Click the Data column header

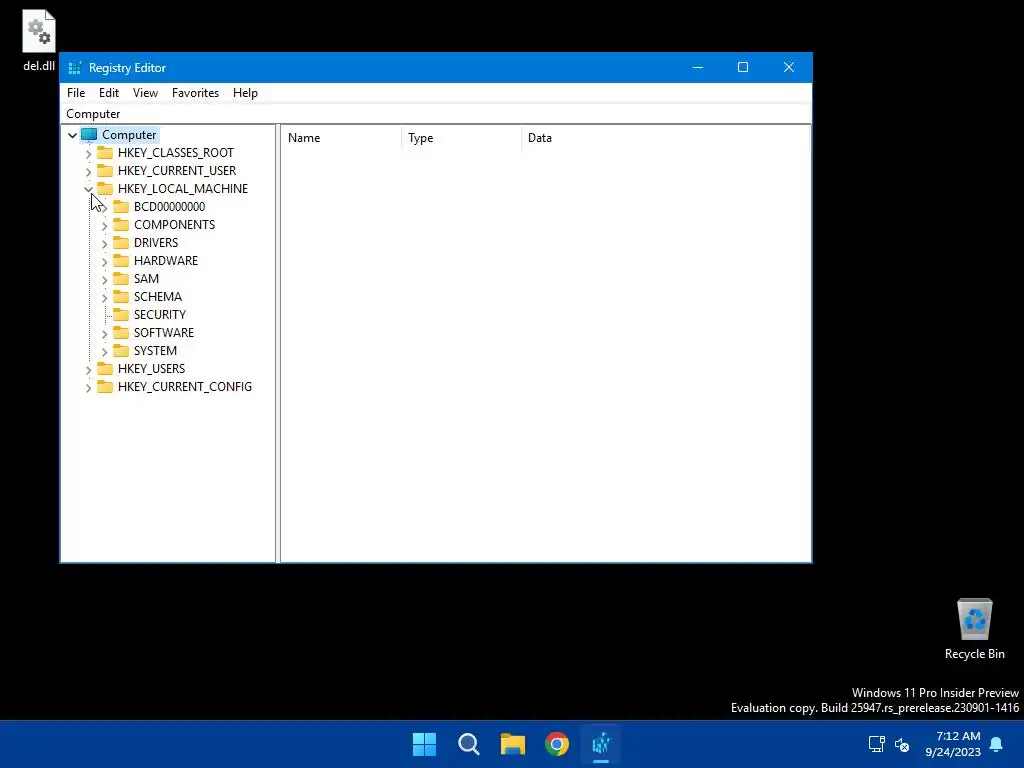(x=666, y=138)
